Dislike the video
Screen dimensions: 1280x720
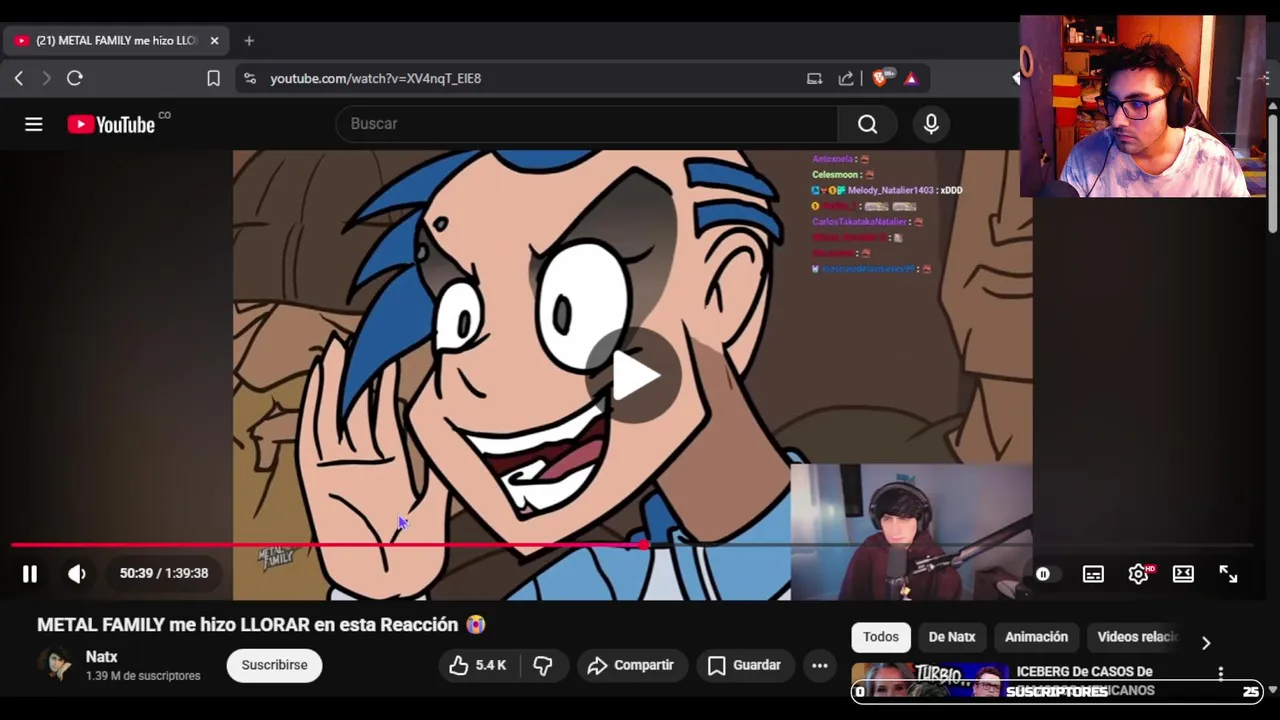(x=543, y=665)
